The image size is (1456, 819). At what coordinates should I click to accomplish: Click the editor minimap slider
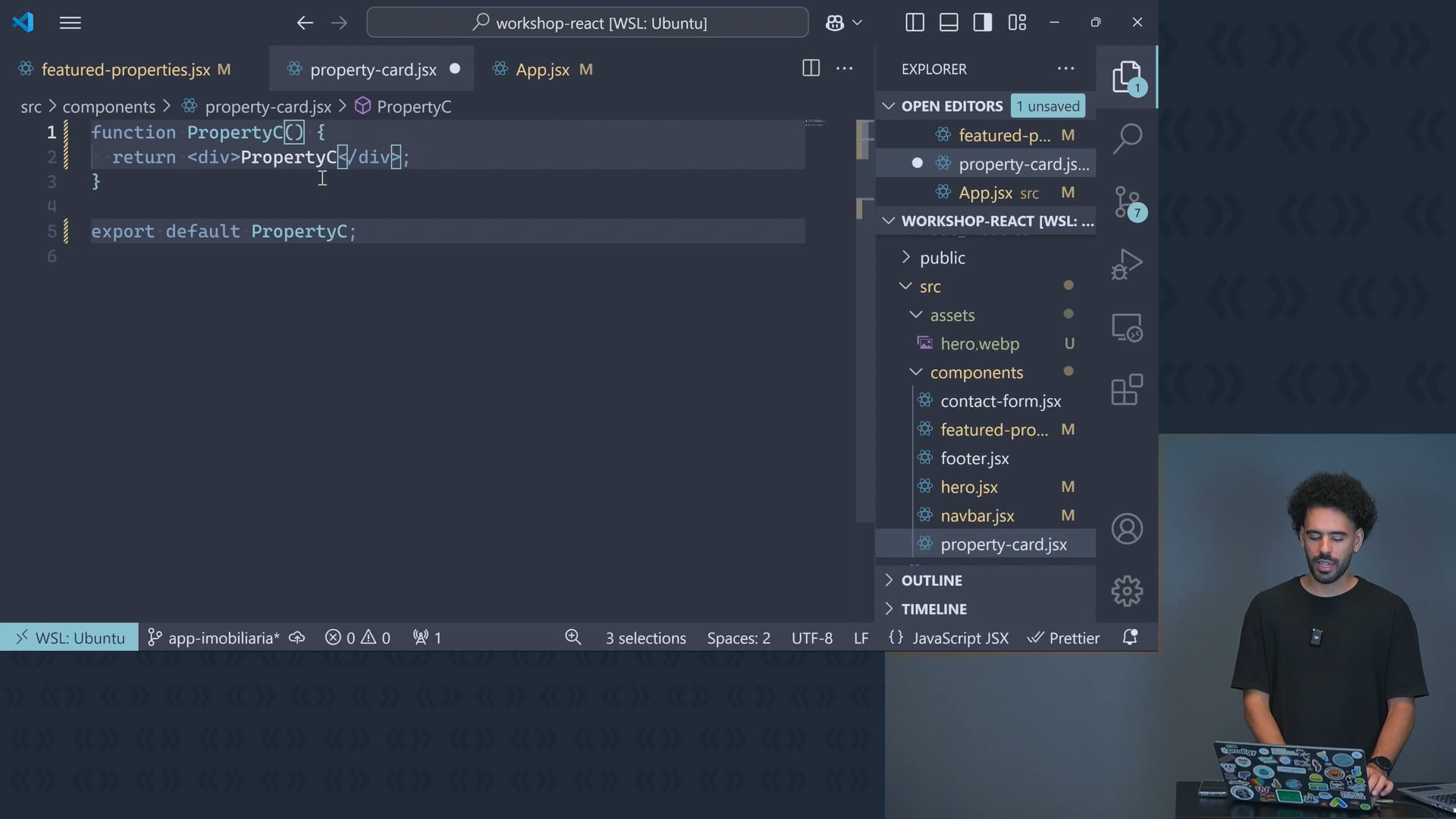click(865, 140)
